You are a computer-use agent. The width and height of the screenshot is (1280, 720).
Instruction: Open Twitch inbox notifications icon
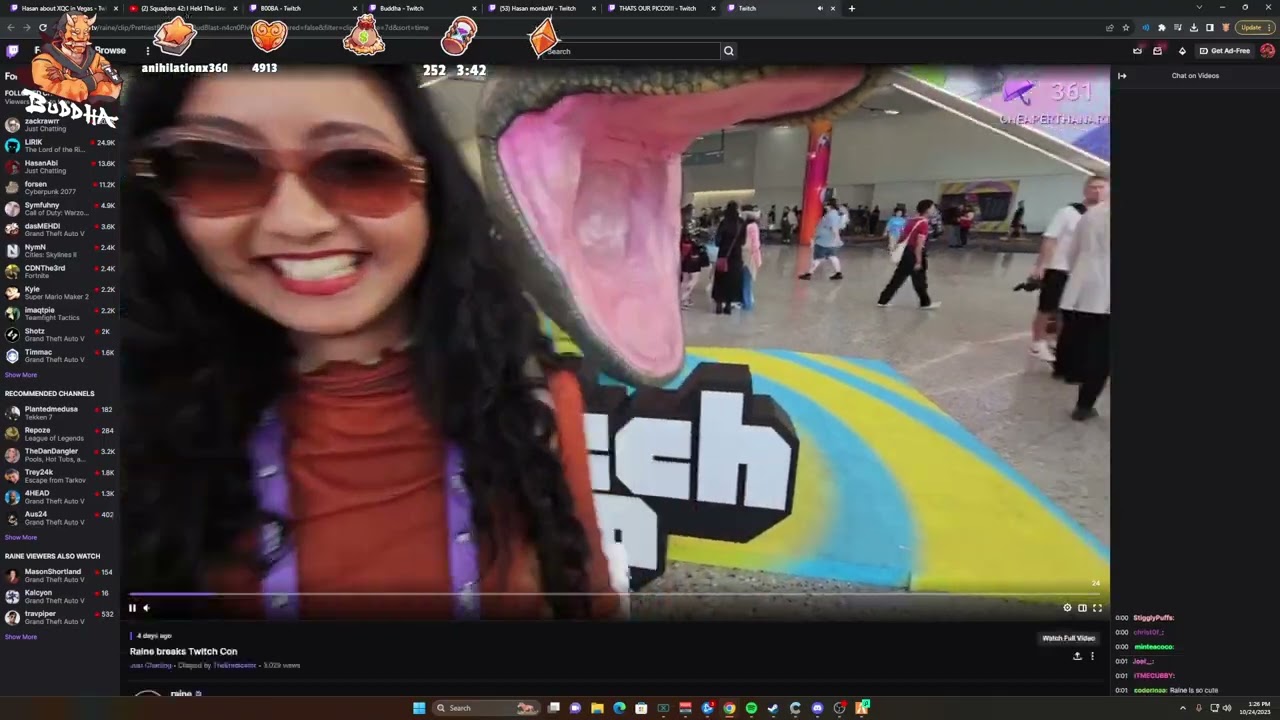click(x=1157, y=51)
